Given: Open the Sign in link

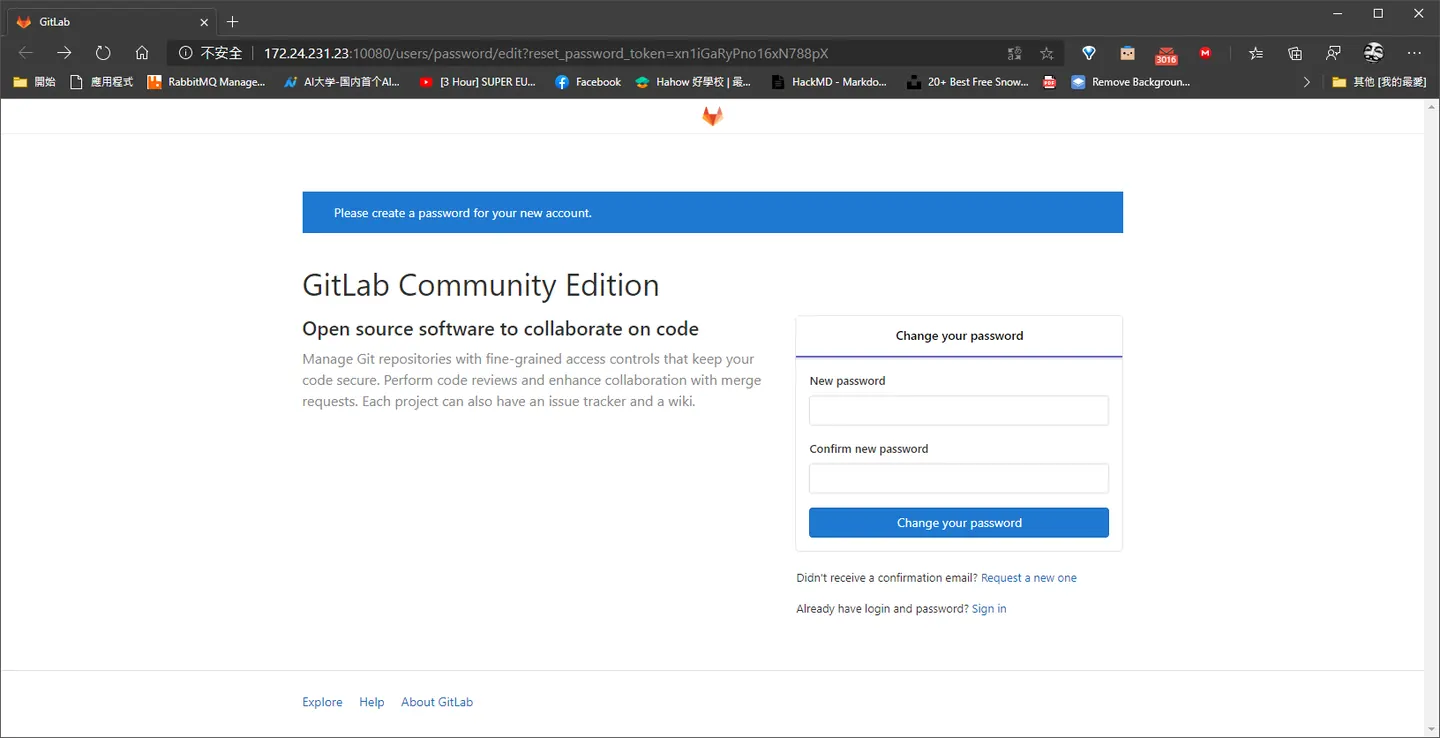Looking at the screenshot, I should click(989, 609).
